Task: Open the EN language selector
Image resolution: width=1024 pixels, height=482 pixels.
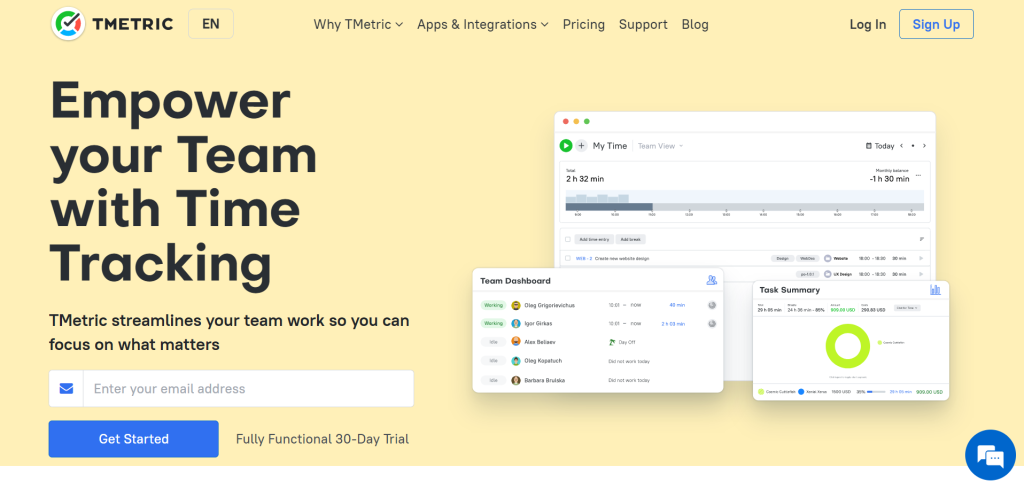Action: pyautogui.click(x=211, y=24)
